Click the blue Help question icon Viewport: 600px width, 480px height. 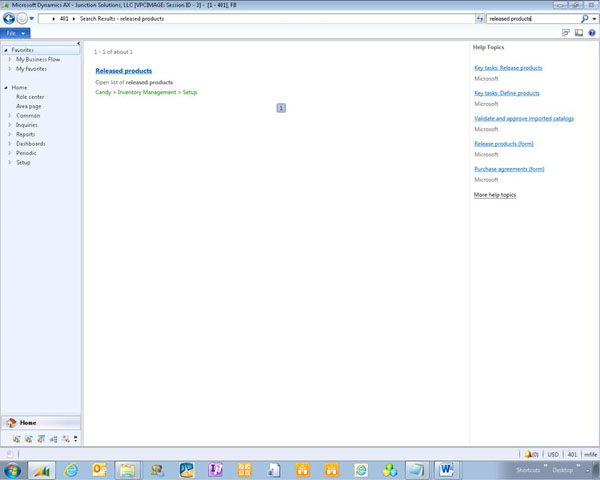coord(592,33)
